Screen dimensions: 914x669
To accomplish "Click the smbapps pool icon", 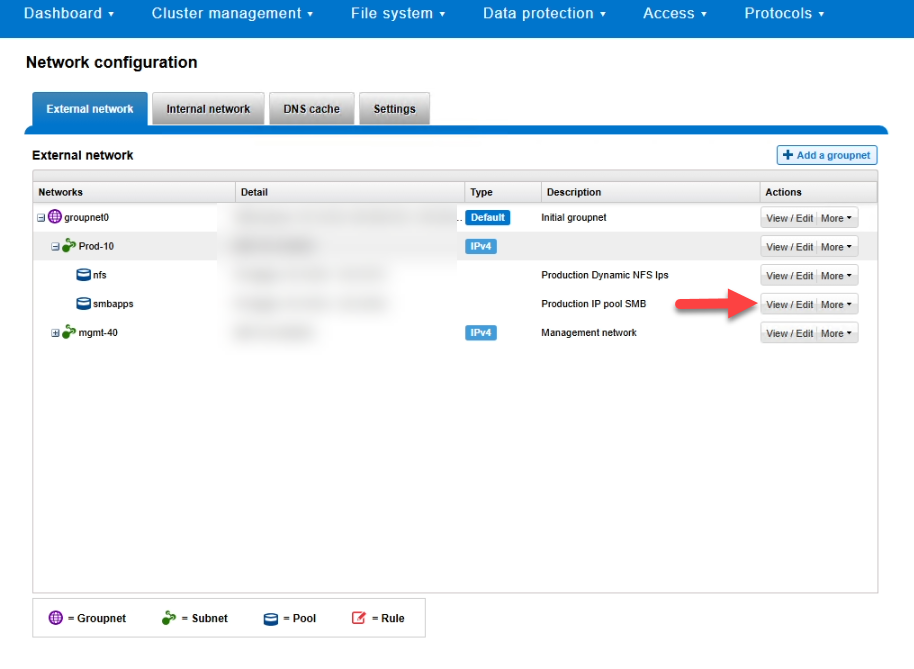I will click(x=84, y=304).
